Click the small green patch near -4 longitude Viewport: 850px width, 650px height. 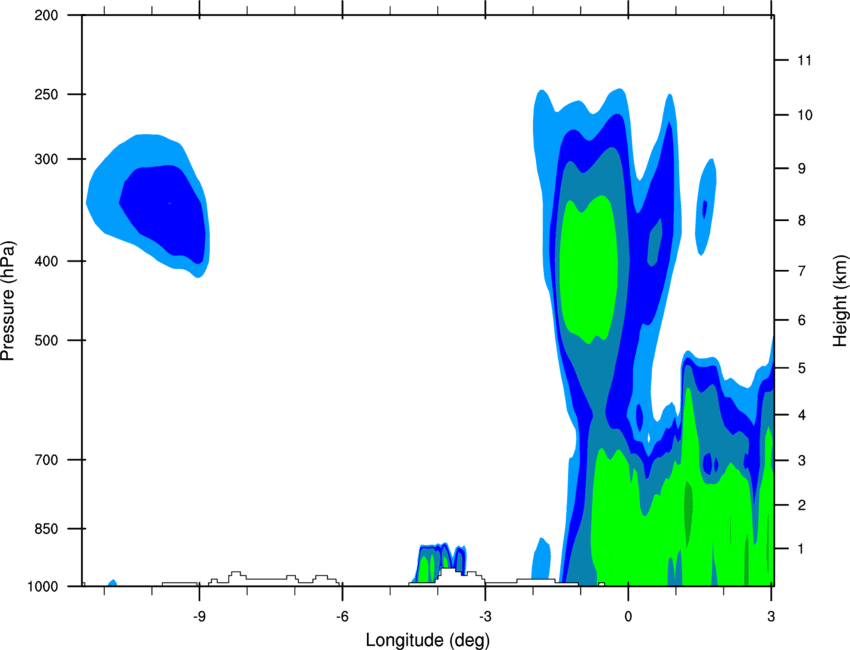tap(424, 567)
